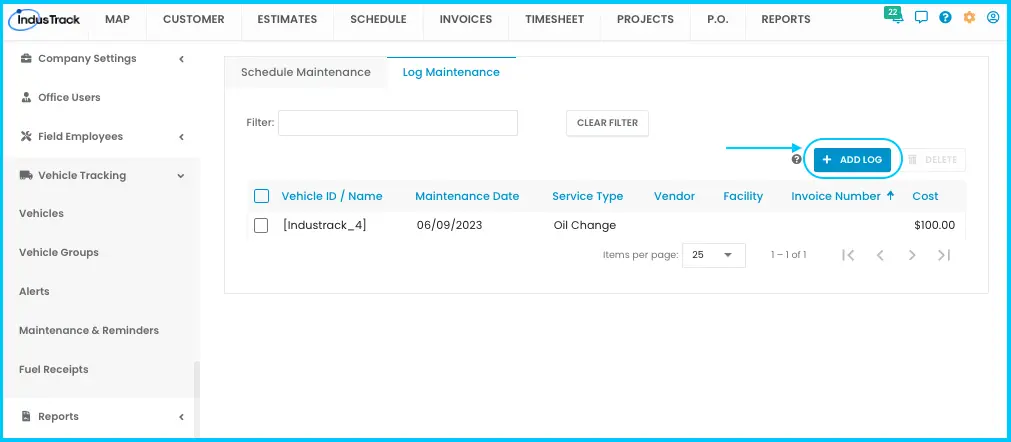Click the Invoice Number sort arrow
The image size is (1011, 442).
891,196
